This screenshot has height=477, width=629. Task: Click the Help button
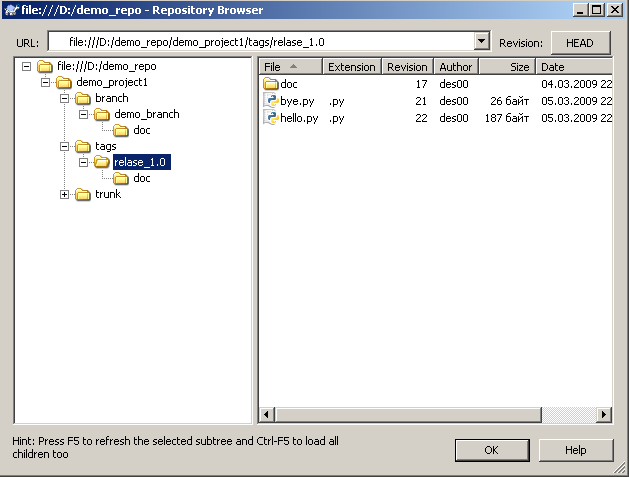(x=576, y=450)
